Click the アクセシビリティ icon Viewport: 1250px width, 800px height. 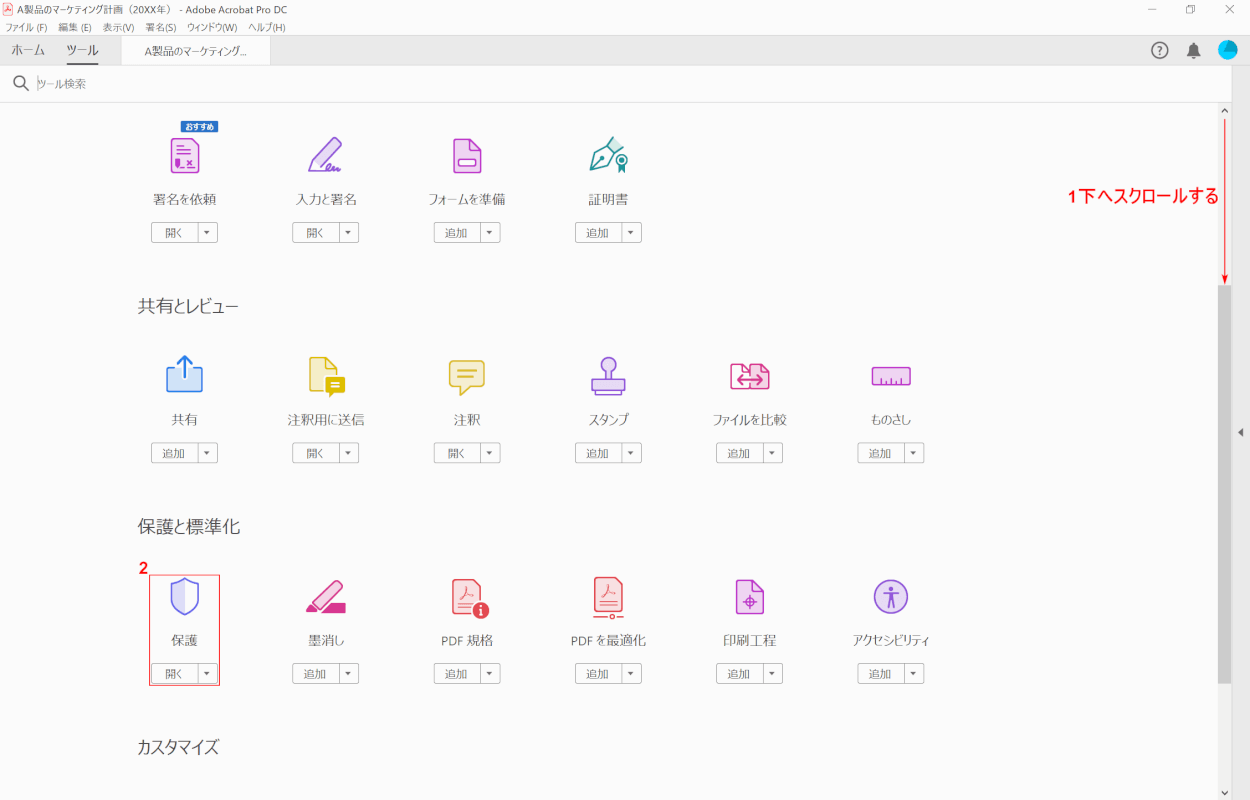(x=890, y=597)
